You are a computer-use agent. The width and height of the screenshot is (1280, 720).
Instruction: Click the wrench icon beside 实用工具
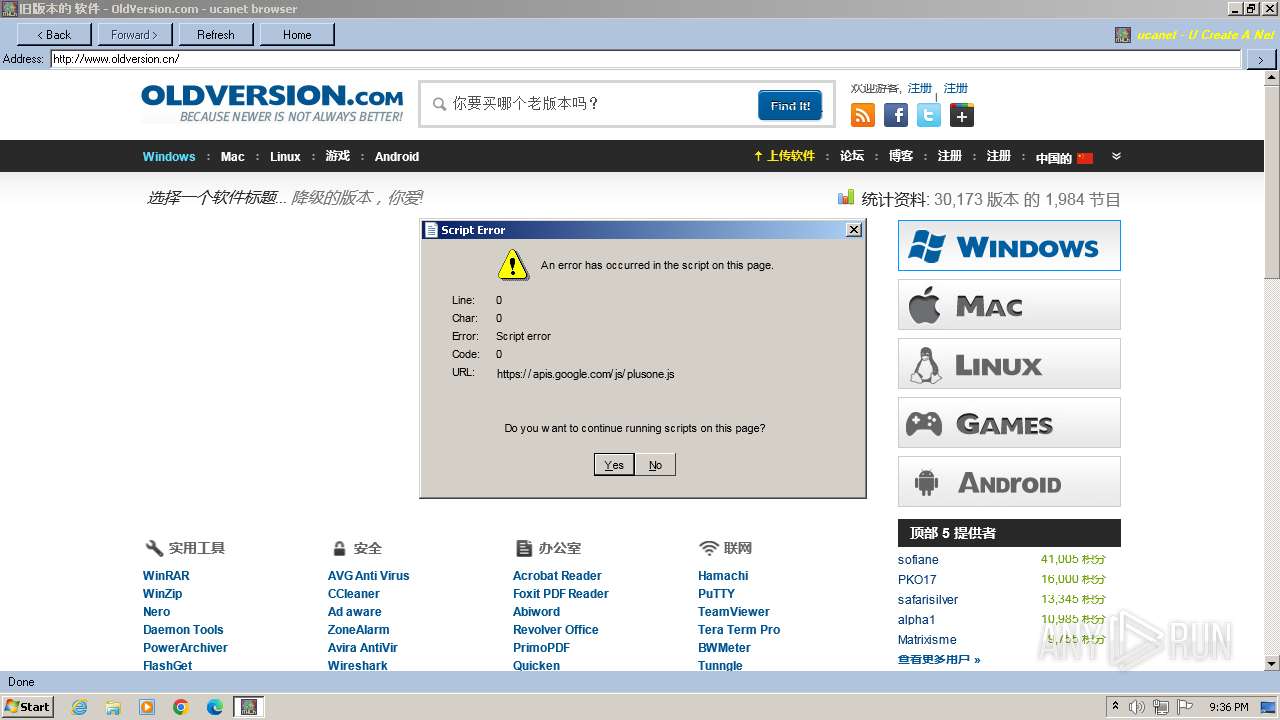coord(154,548)
